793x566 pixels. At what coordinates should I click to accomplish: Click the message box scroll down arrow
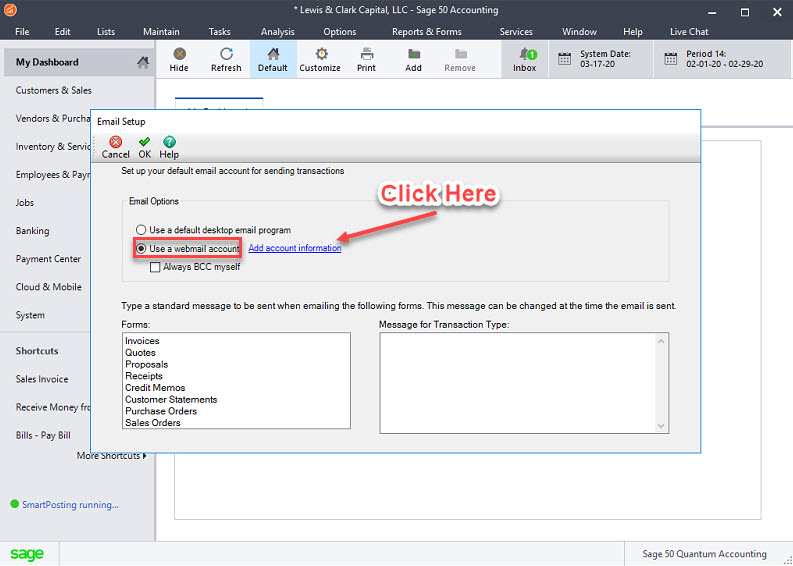661,426
